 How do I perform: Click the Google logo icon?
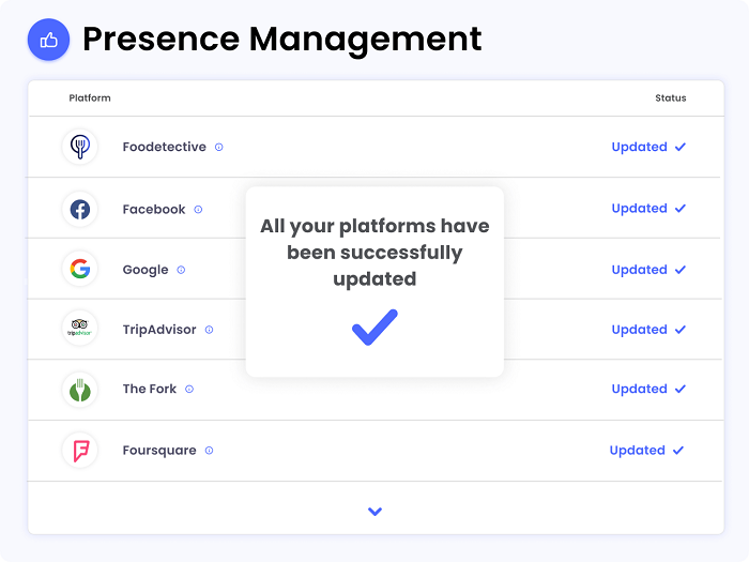80,269
